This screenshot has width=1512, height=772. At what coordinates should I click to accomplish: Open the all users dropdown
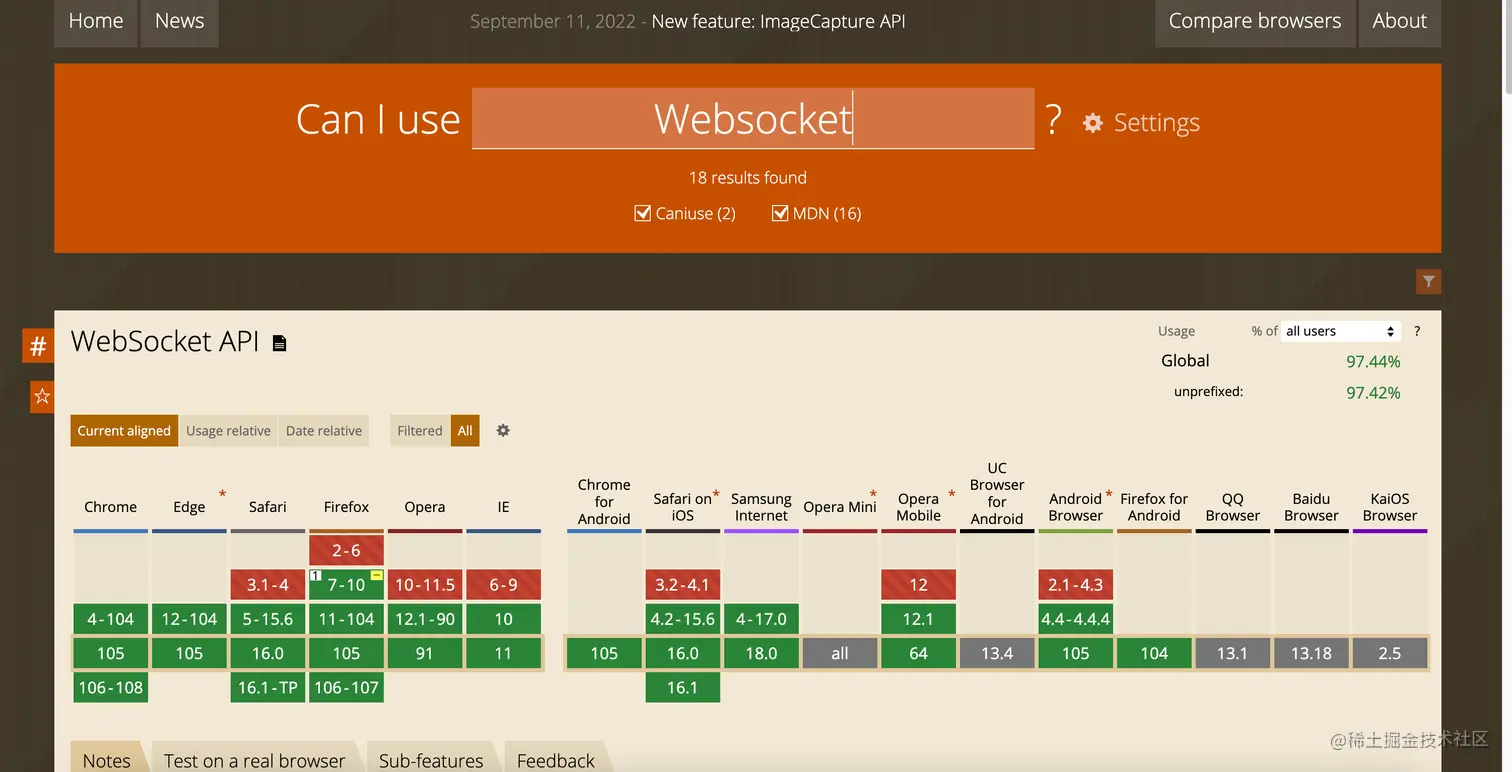(1341, 331)
